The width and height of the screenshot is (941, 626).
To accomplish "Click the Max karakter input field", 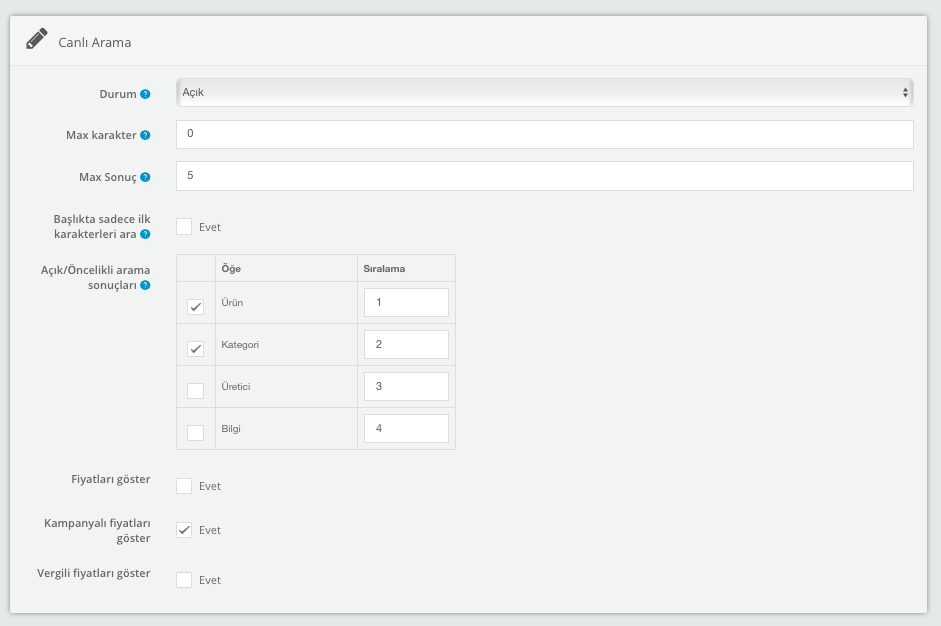I will [544, 134].
